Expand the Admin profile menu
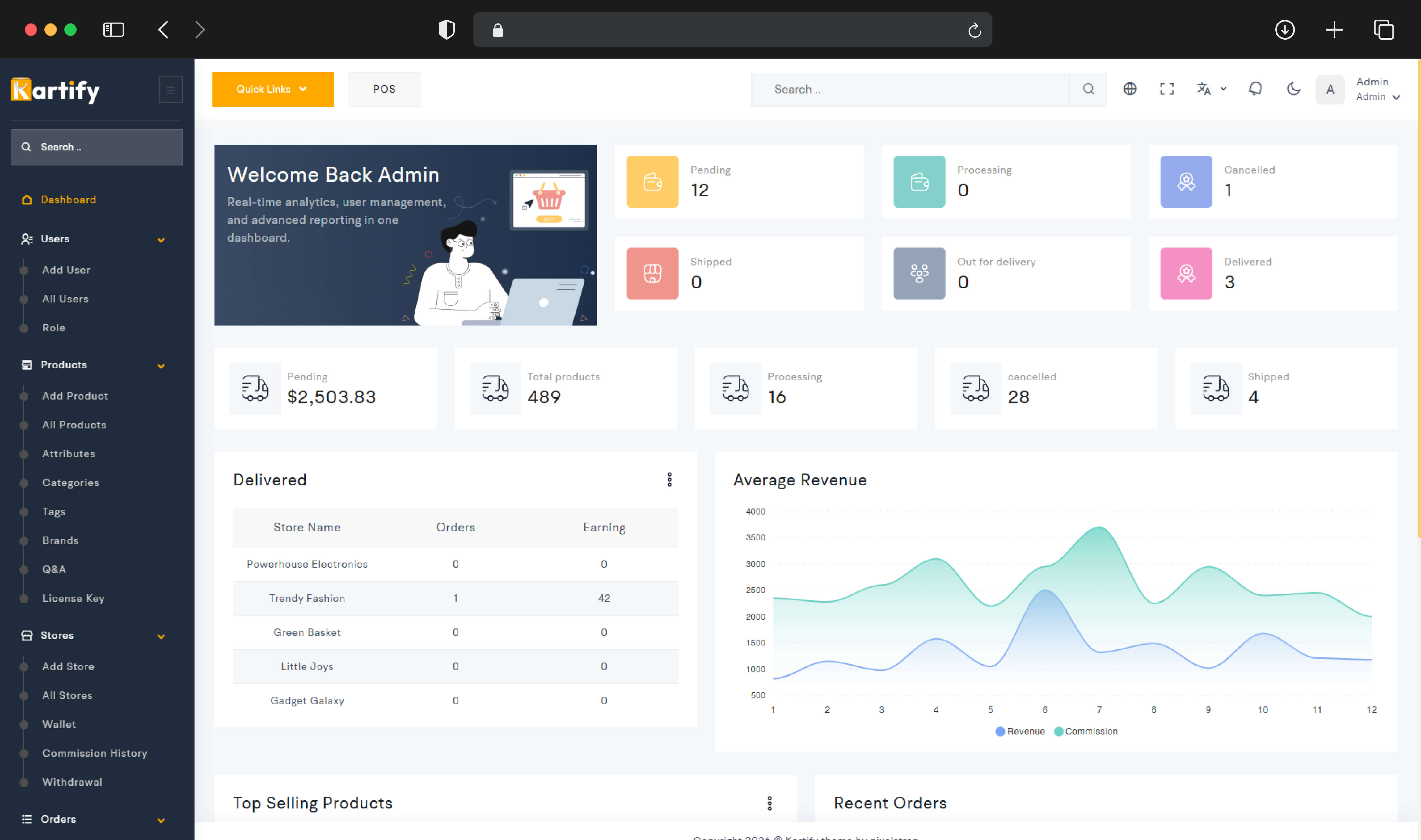Viewport: 1421px width, 840px height. [1377, 90]
